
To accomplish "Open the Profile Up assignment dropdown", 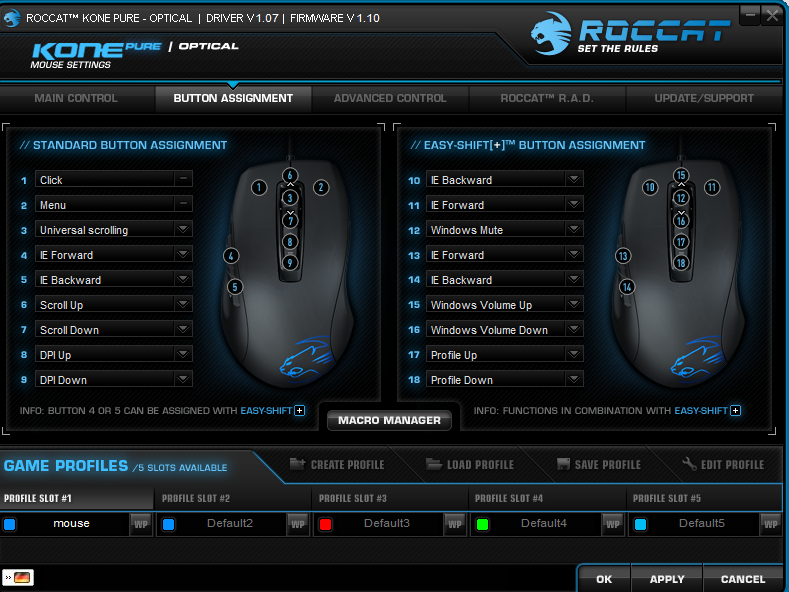I will [574, 354].
